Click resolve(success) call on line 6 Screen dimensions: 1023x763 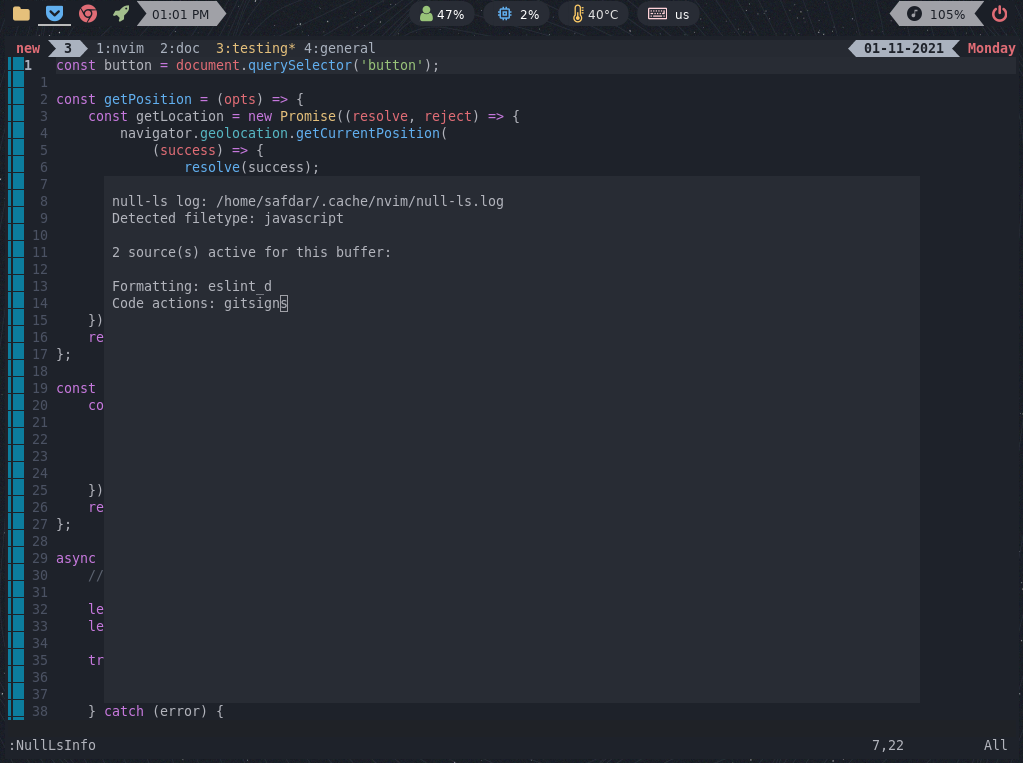pyautogui.click(x=252, y=167)
